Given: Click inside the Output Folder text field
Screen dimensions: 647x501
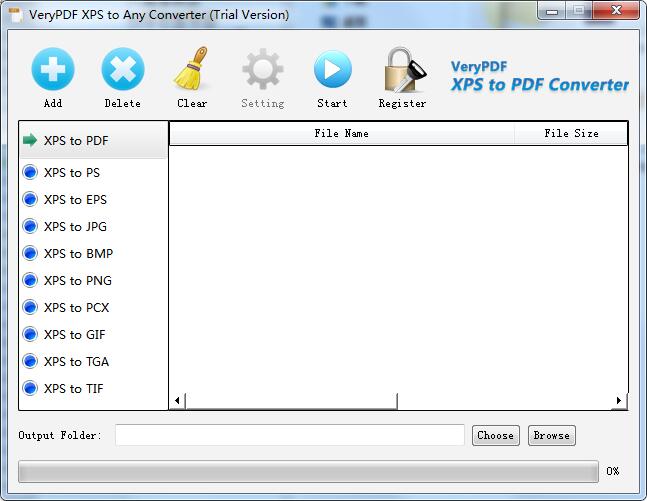Looking at the screenshot, I should pos(289,435).
